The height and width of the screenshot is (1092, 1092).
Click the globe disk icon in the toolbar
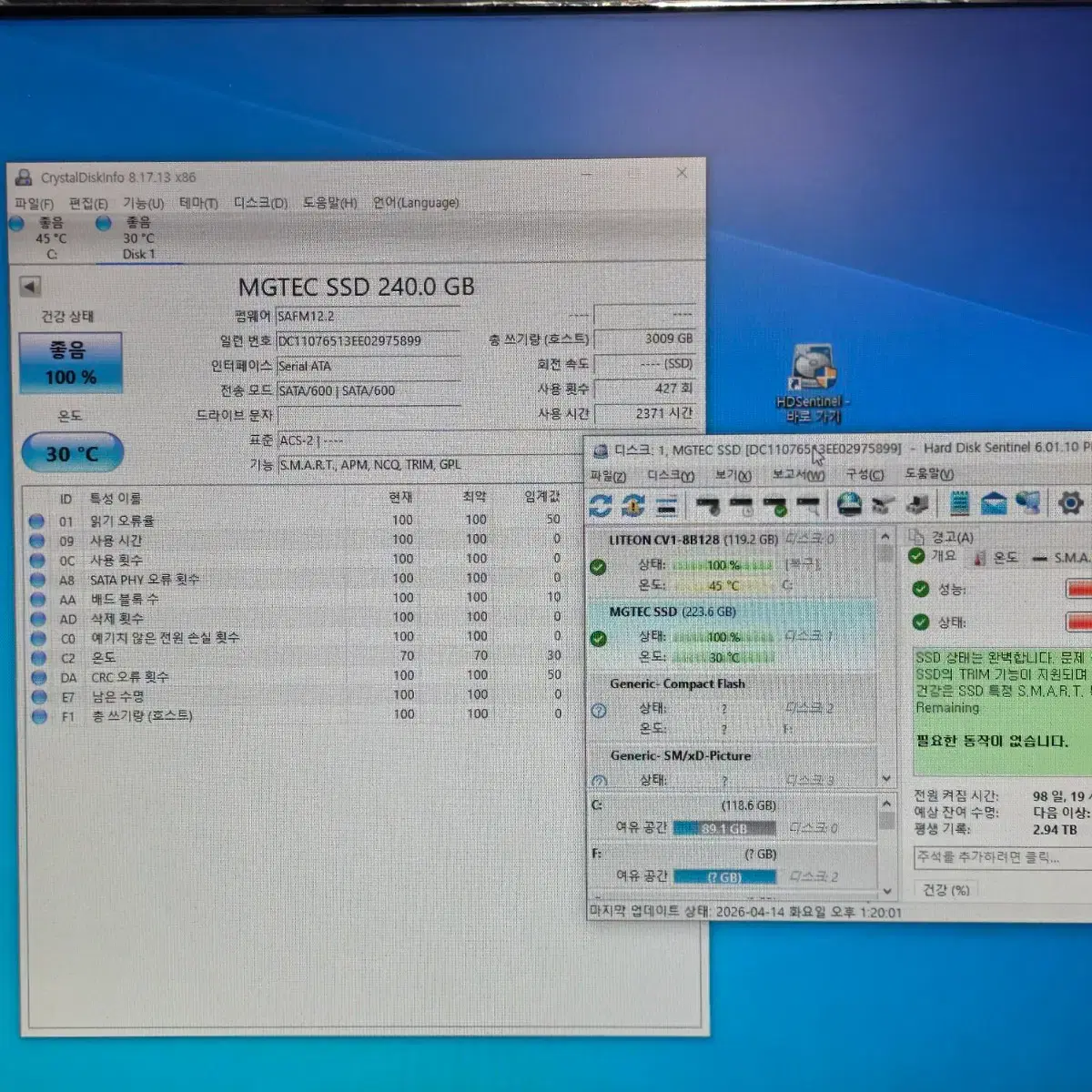pos(849,504)
